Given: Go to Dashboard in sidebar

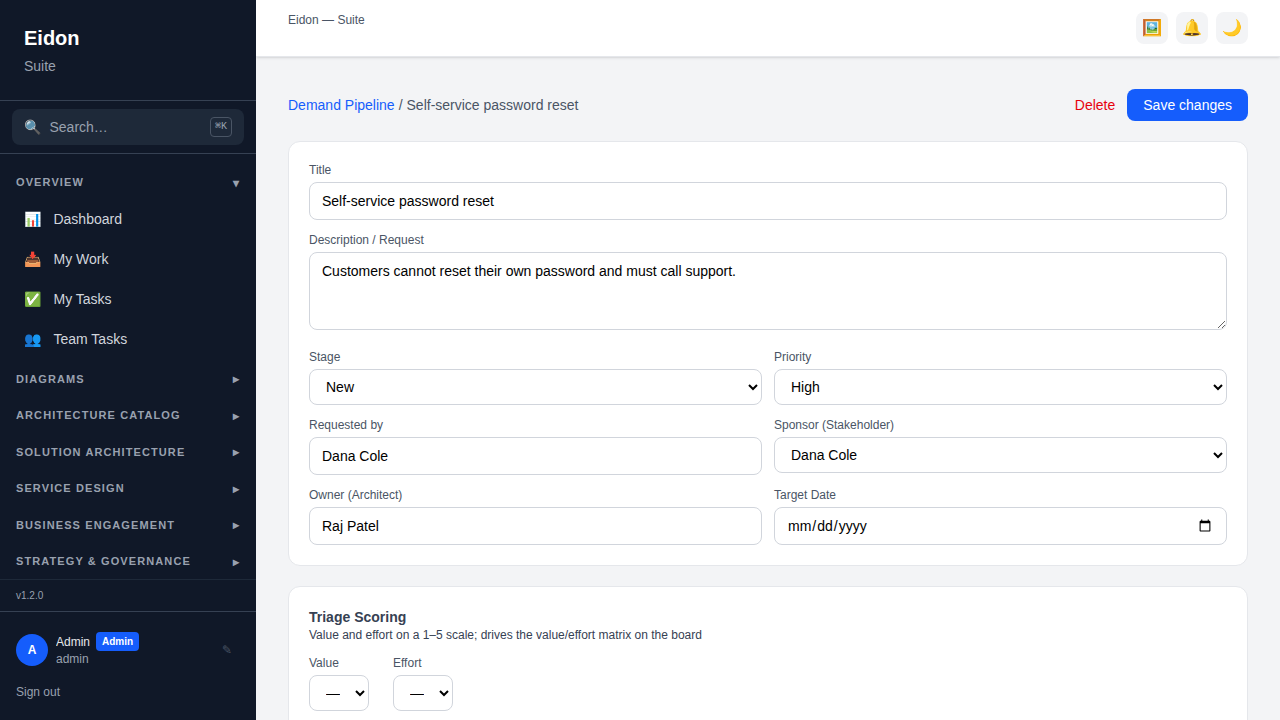Looking at the screenshot, I should (128, 219).
